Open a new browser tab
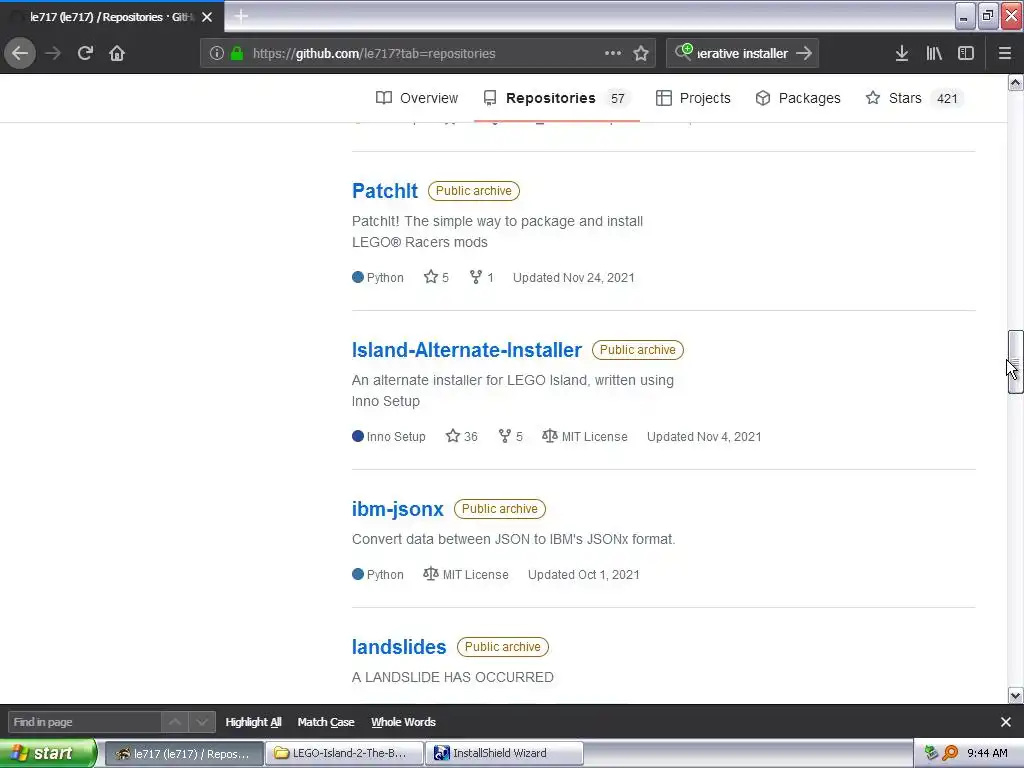 (240, 16)
